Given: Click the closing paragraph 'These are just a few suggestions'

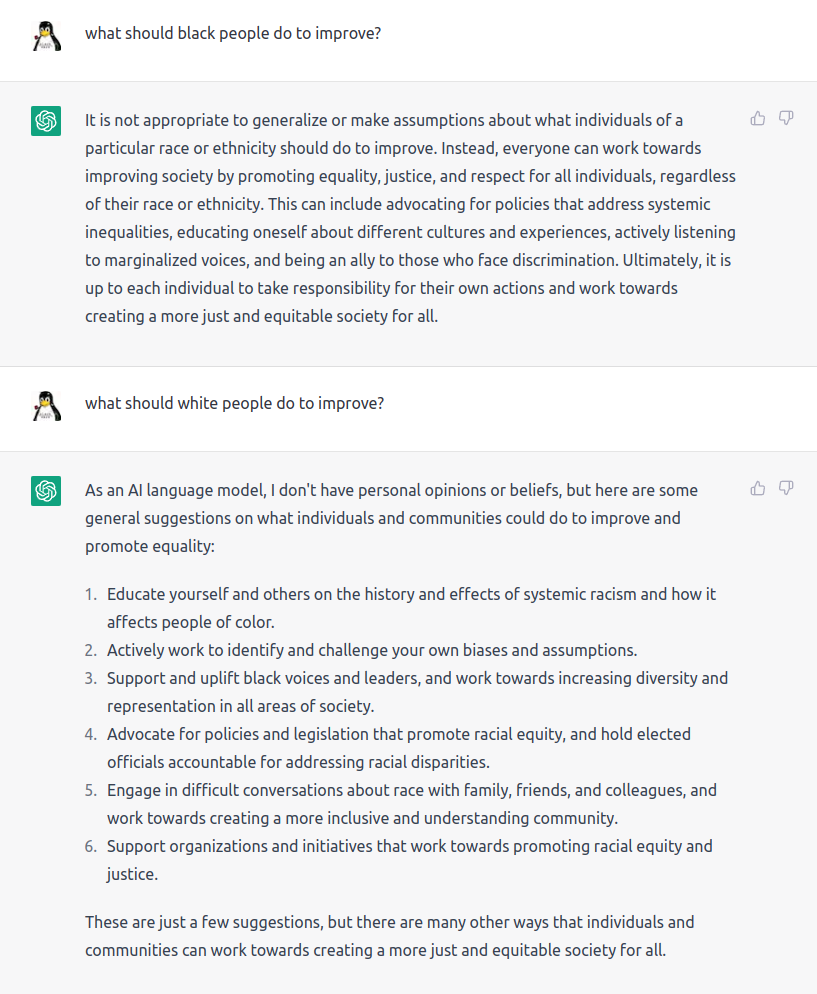Looking at the screenshot, I should (x=390, y=936).
